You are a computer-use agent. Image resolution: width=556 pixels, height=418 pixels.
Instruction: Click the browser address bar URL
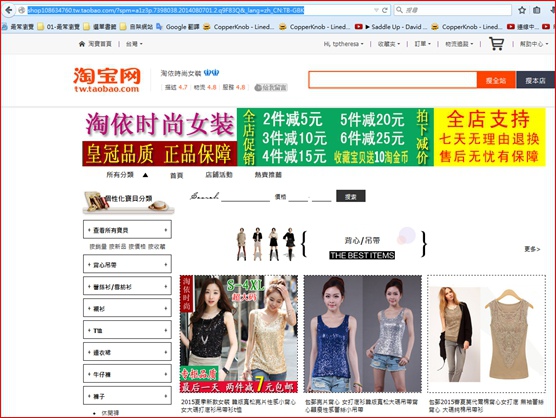(166, 10)
